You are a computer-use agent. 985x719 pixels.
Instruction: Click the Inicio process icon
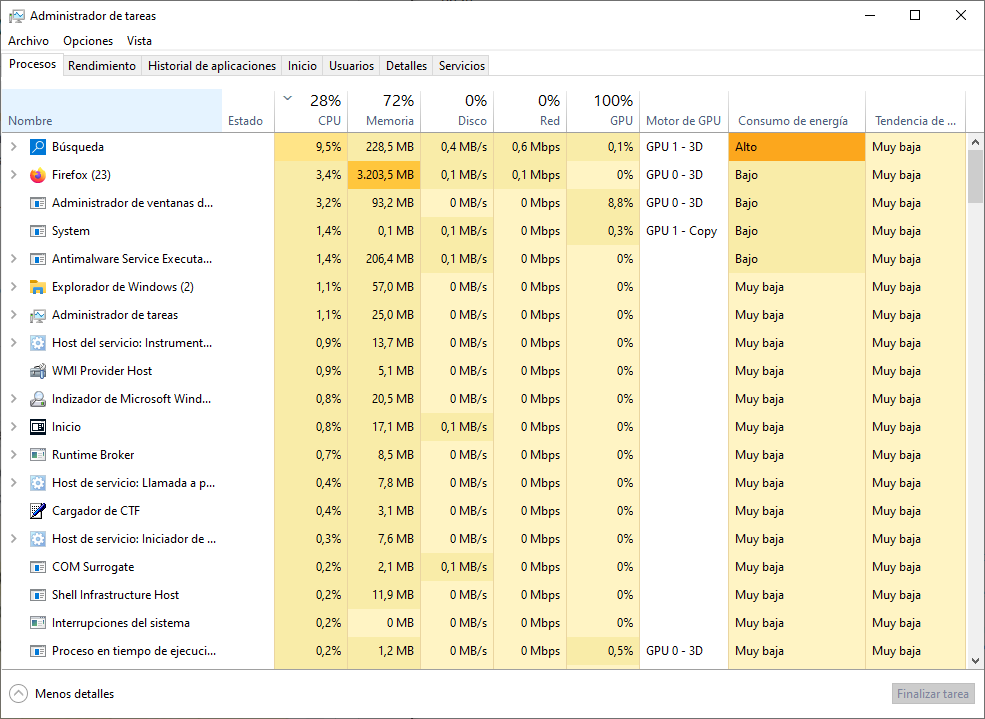38,427
